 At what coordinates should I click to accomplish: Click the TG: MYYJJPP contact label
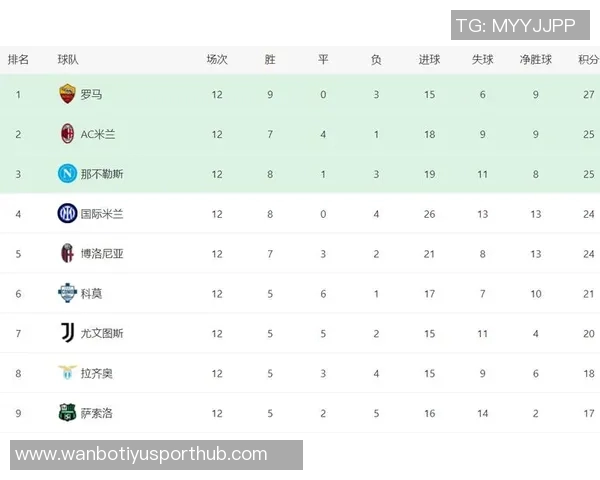(516, 26)
